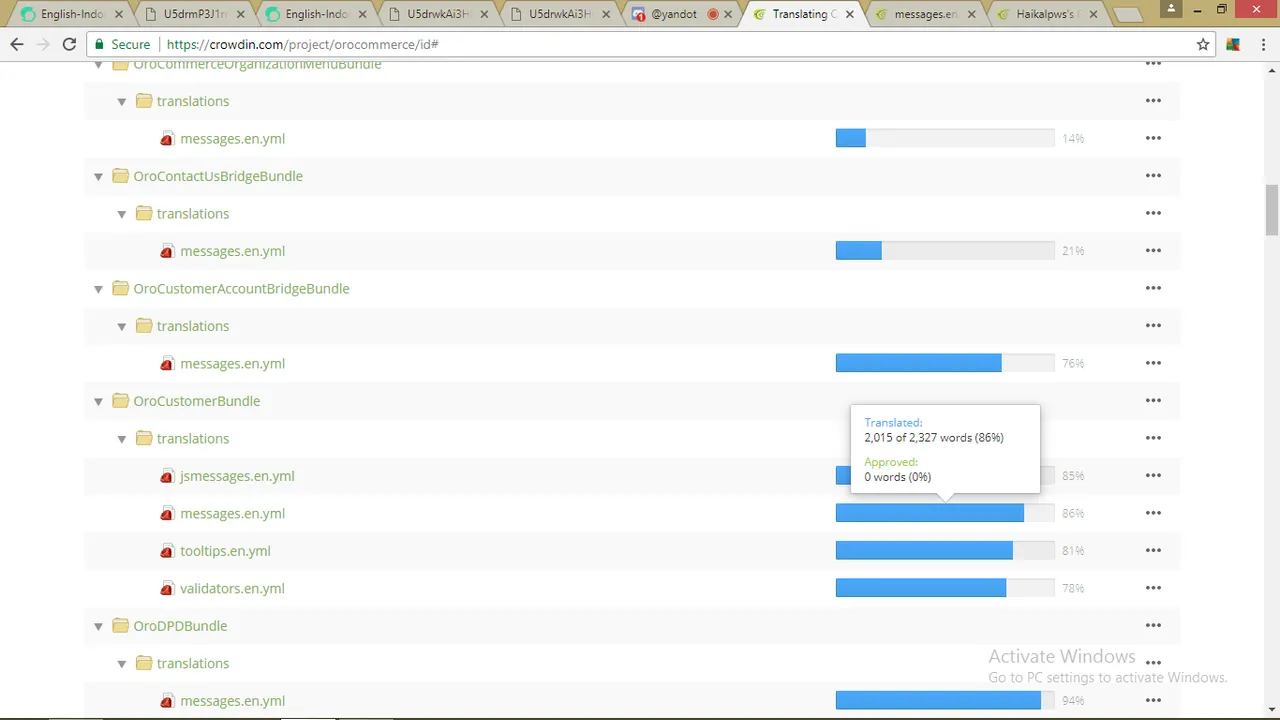Open OroCustomerBundle folder link
The image size is (1280, 720).
196,401
